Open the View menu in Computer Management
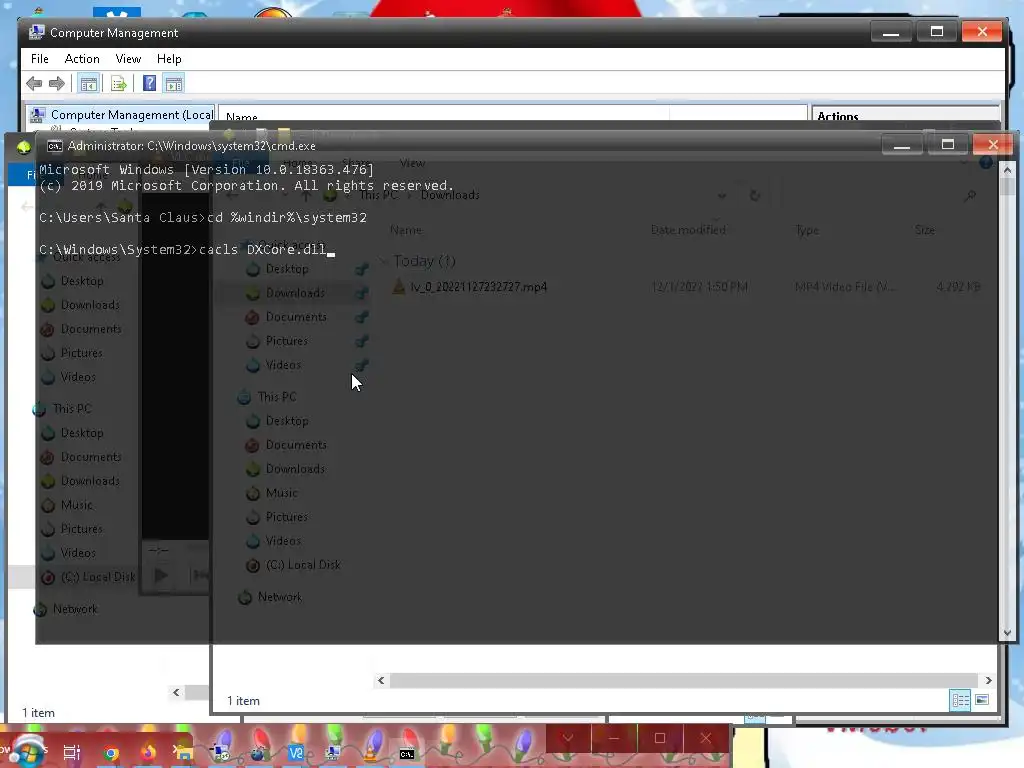The width and height of the screenshot is (1024, 768). [128, 59]
